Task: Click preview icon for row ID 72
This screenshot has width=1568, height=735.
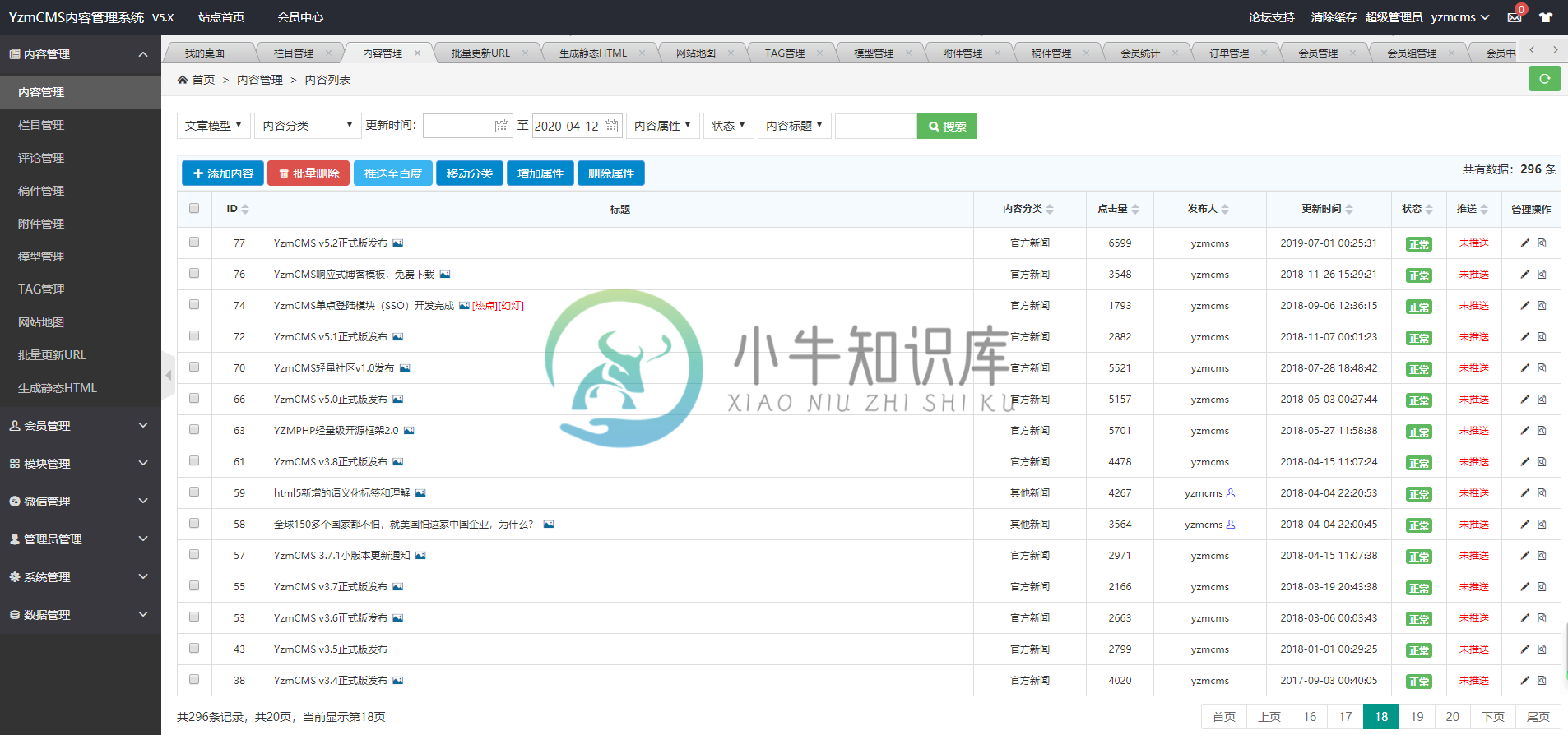Action: point(1542,337)
